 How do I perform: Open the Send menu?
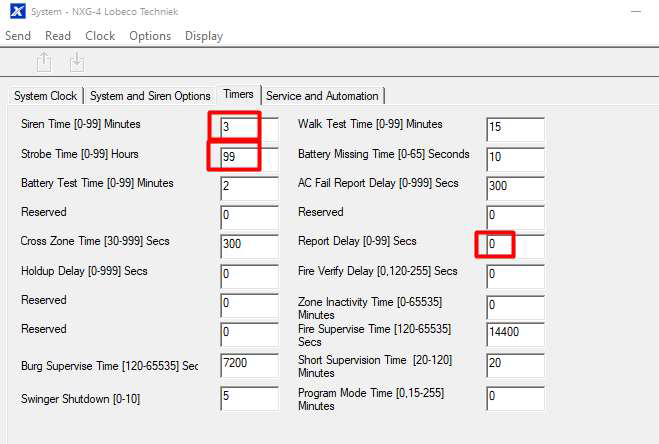pos(18,36)
